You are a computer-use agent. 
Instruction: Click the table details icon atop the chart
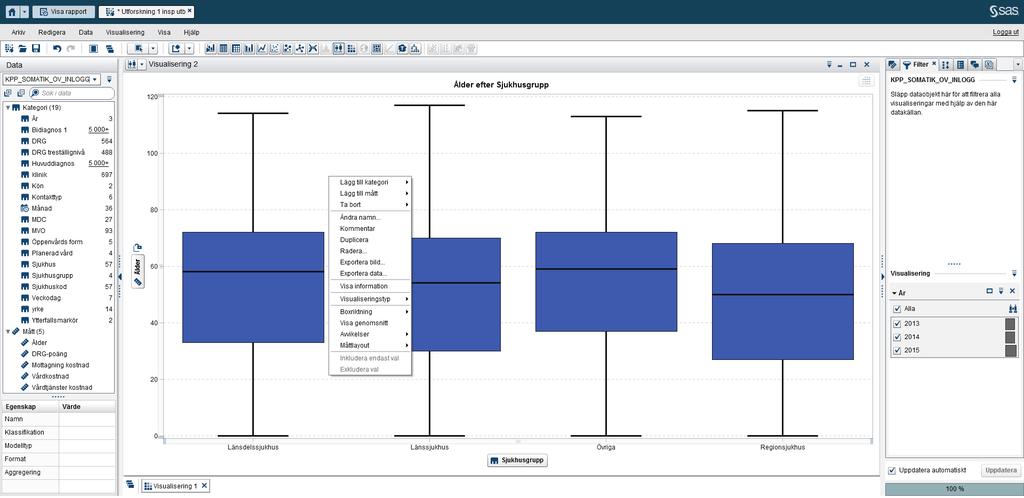pos(866,81)
